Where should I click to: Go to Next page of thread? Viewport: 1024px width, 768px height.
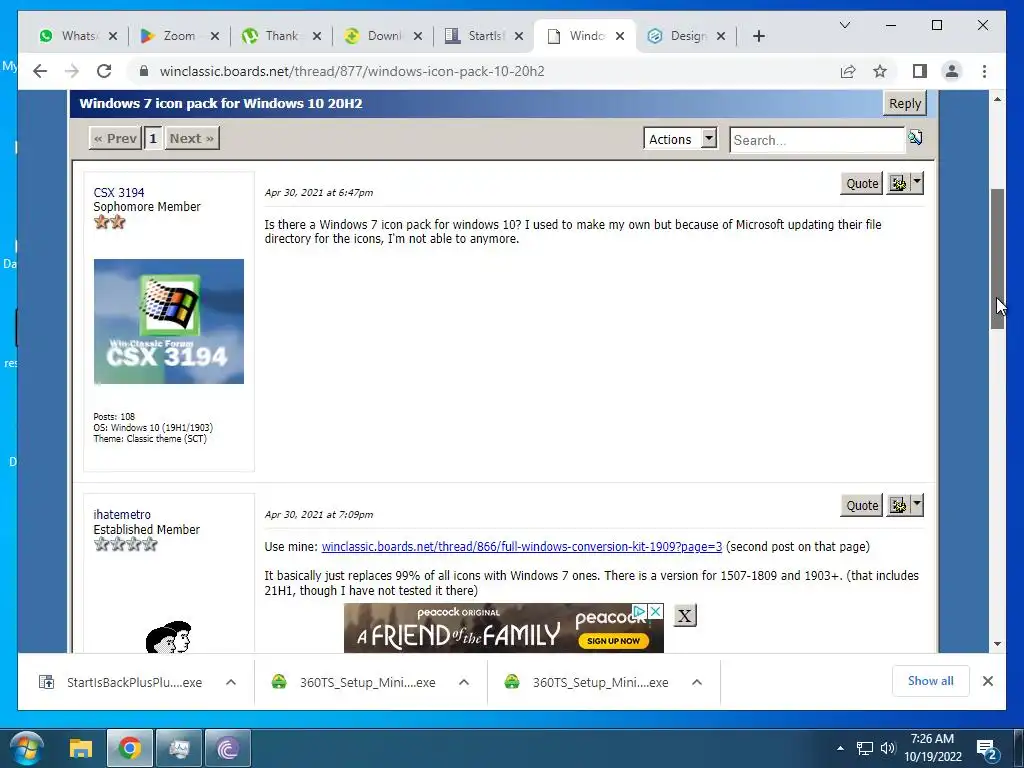(x=191, y=138)
